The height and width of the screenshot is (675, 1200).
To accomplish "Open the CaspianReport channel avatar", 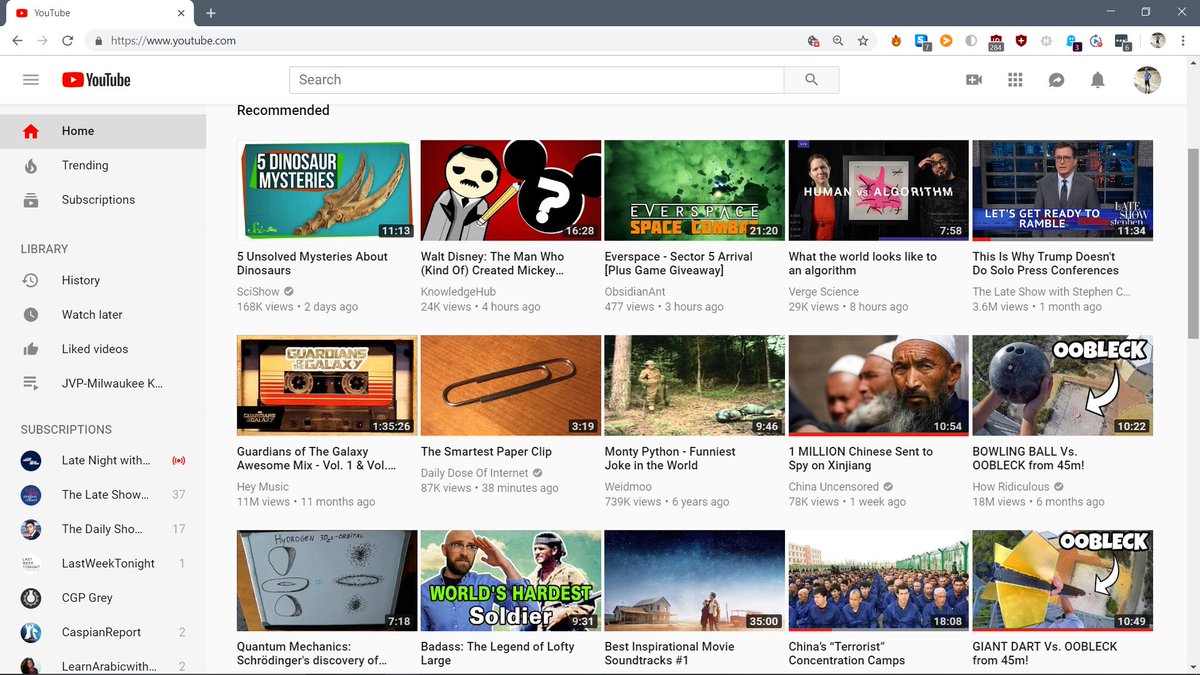I will click(31, 632).
